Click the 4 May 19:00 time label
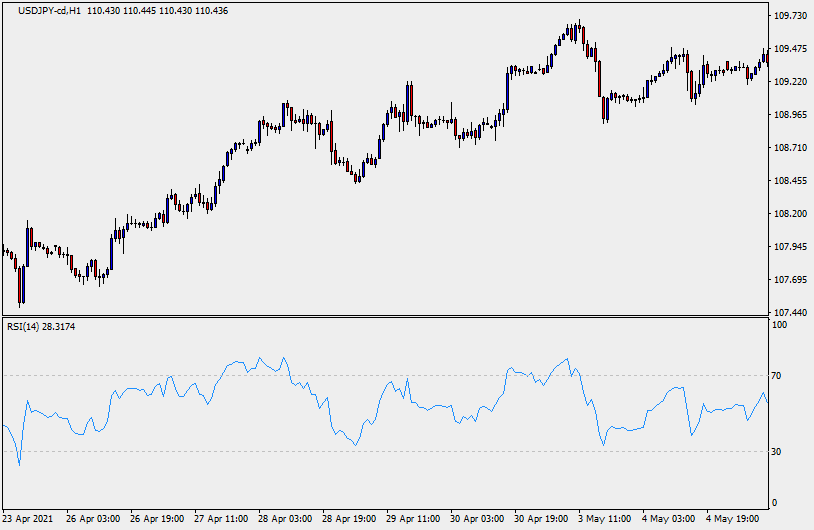Viewport: 814px width, 530px height. (734, 520)
